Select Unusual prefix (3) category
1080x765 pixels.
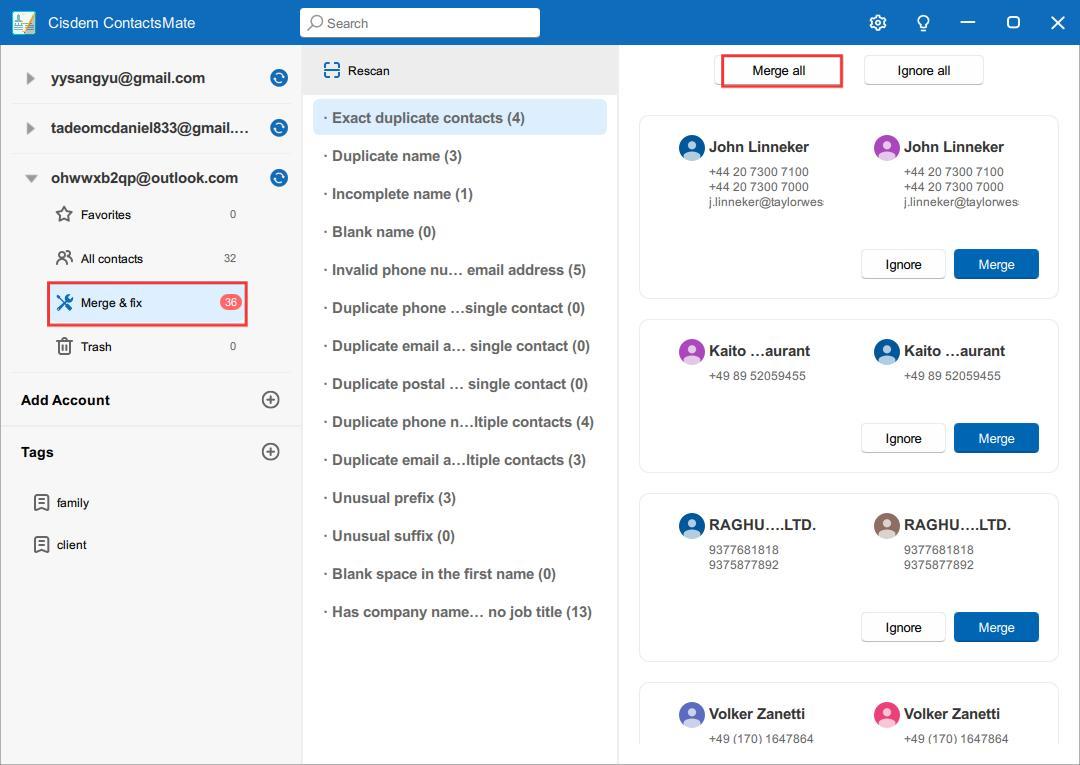(x=393, y=498)
